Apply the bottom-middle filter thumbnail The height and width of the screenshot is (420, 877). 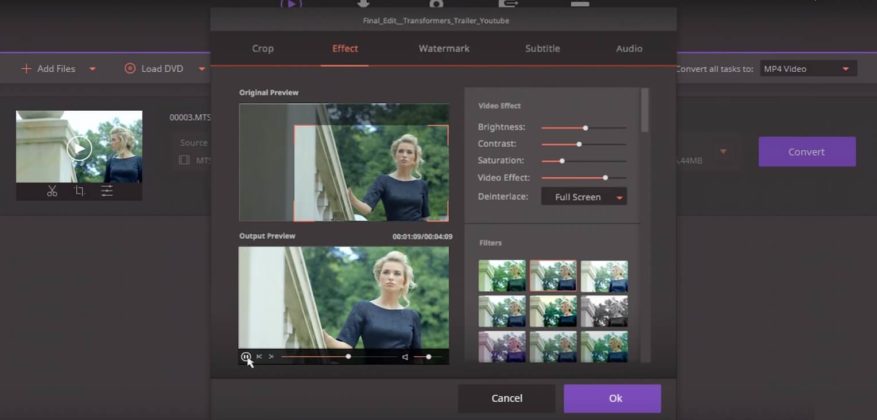coord(553,347)
